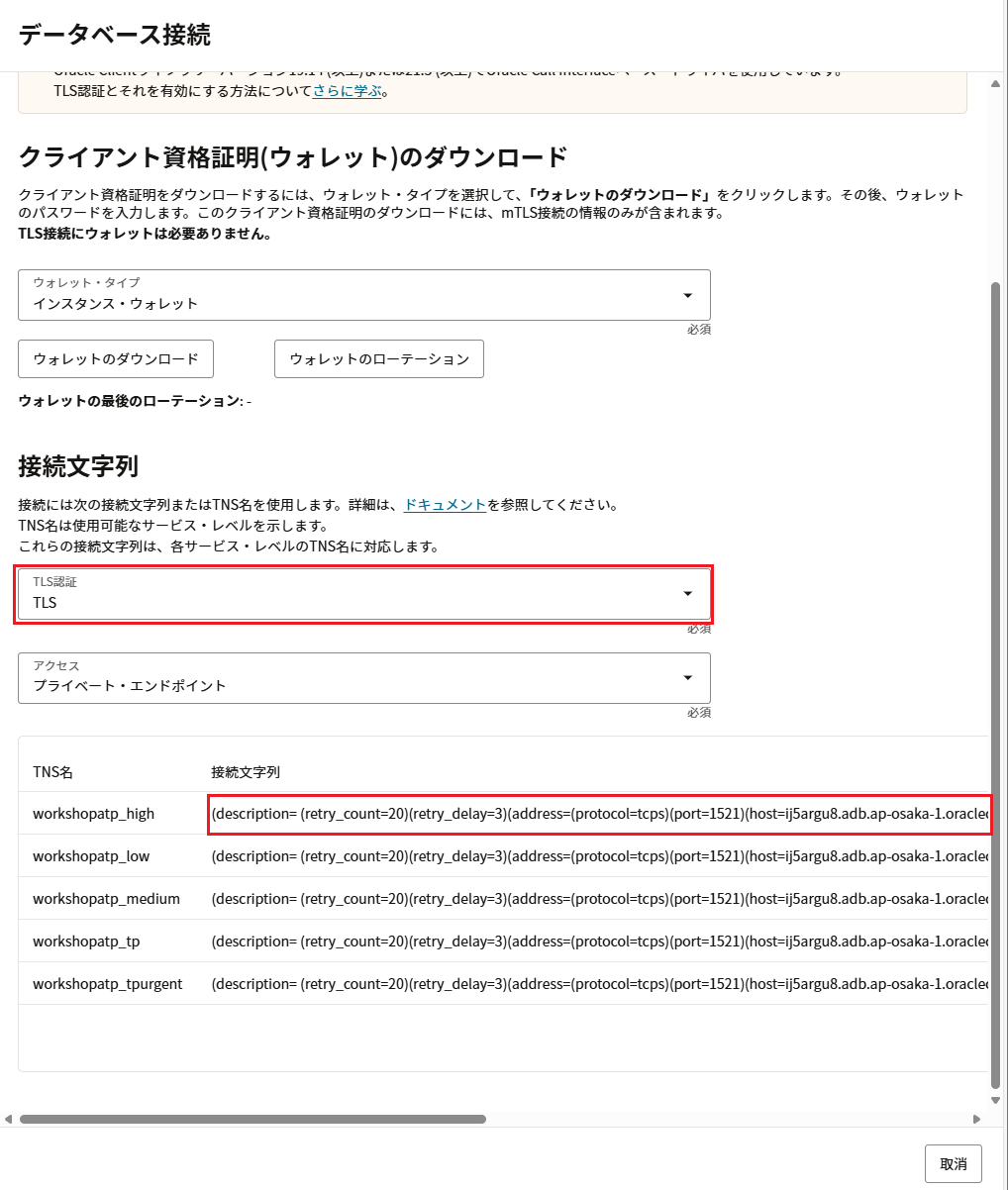
Task: Open the ウォレット・タイプ dropdown
Action: (x=363, y=295)
